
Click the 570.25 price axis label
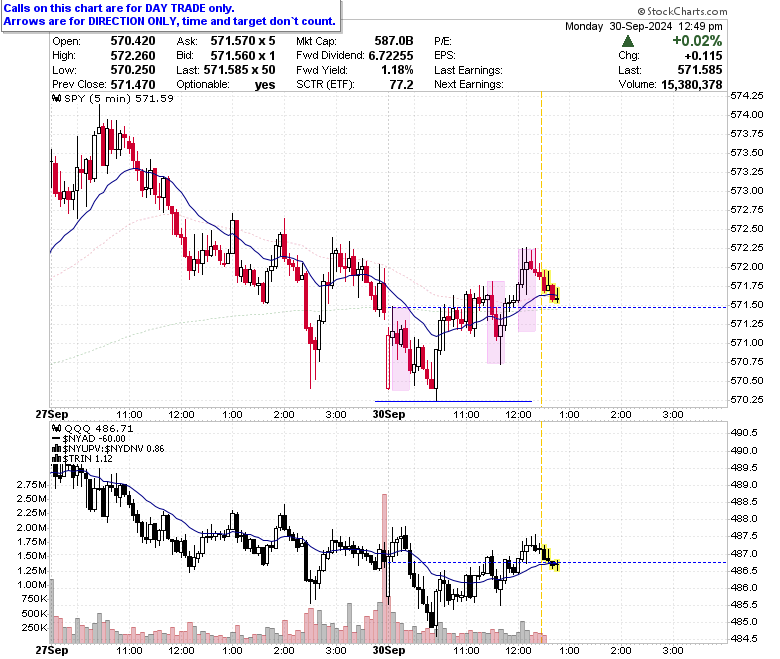(x=747, y=400)
